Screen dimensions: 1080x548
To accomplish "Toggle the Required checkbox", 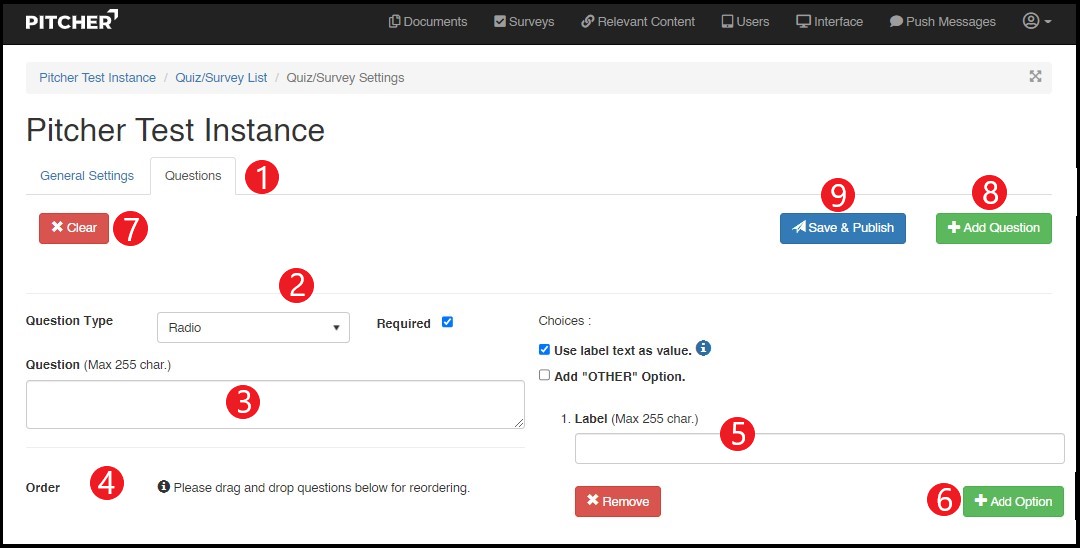I will click(x=447, y=322).
